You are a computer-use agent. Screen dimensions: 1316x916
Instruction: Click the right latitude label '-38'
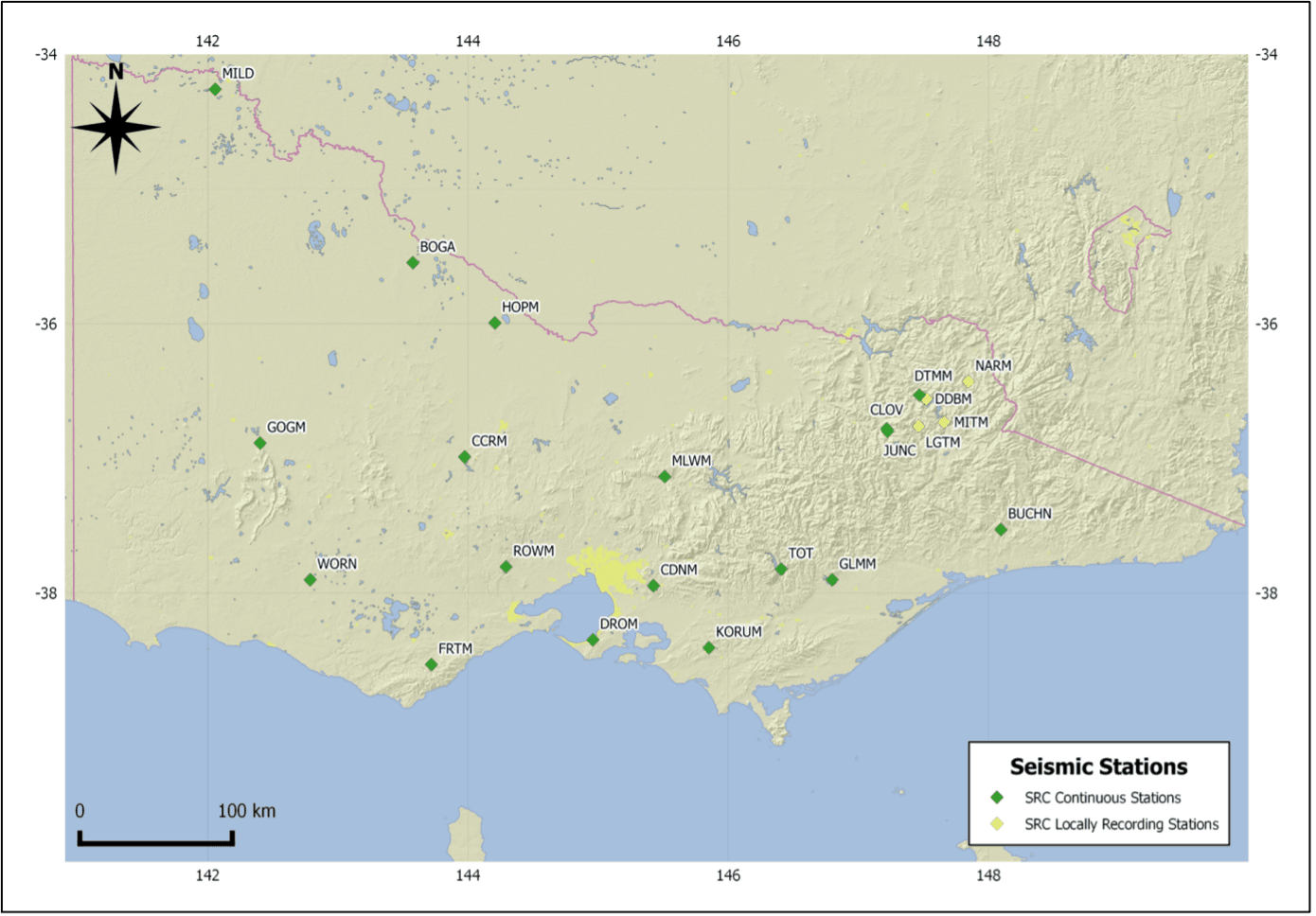pyautogui.click(x=1266, y=593)
